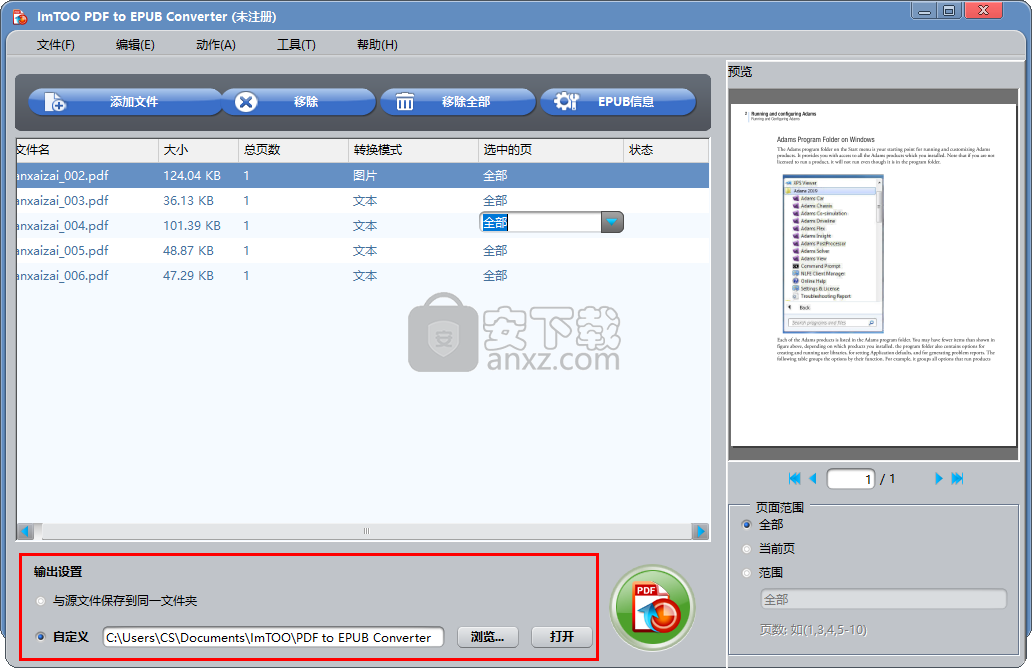Screen dimensions: 1032x668
Task: Click the Remove All (移除全部) button
Action: 457,102
